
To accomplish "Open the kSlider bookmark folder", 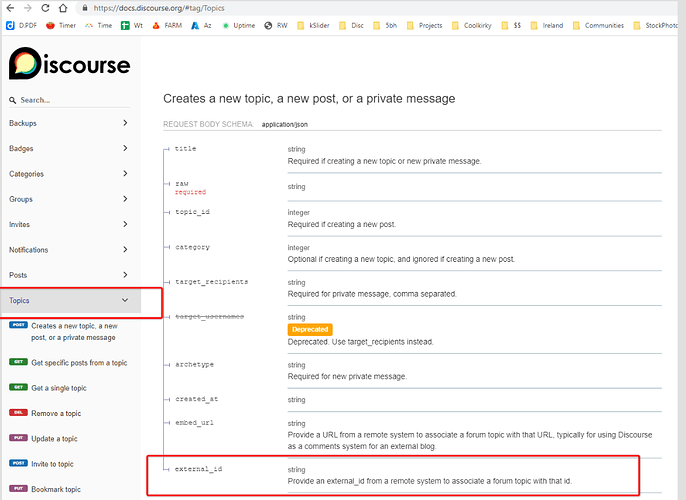I will [x=313, y=25].
